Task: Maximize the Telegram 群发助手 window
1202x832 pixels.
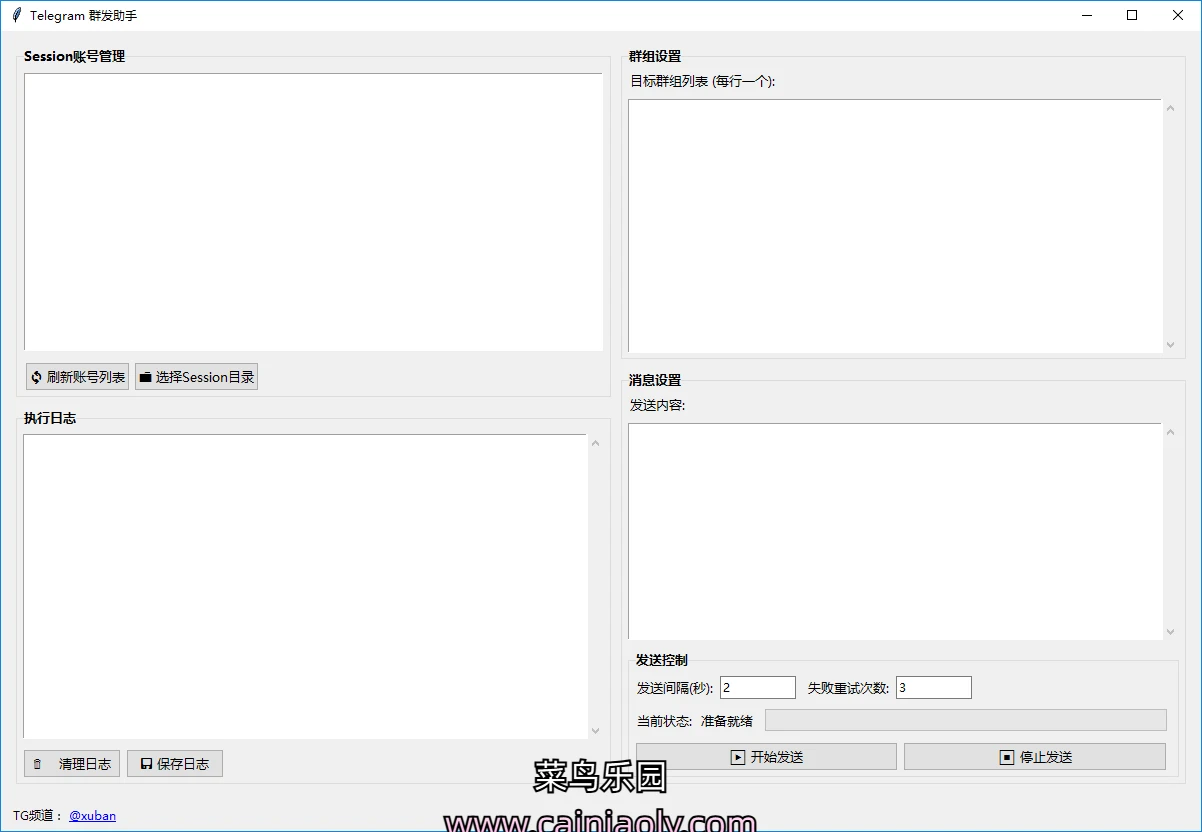Action: (x=1132, y=15)
